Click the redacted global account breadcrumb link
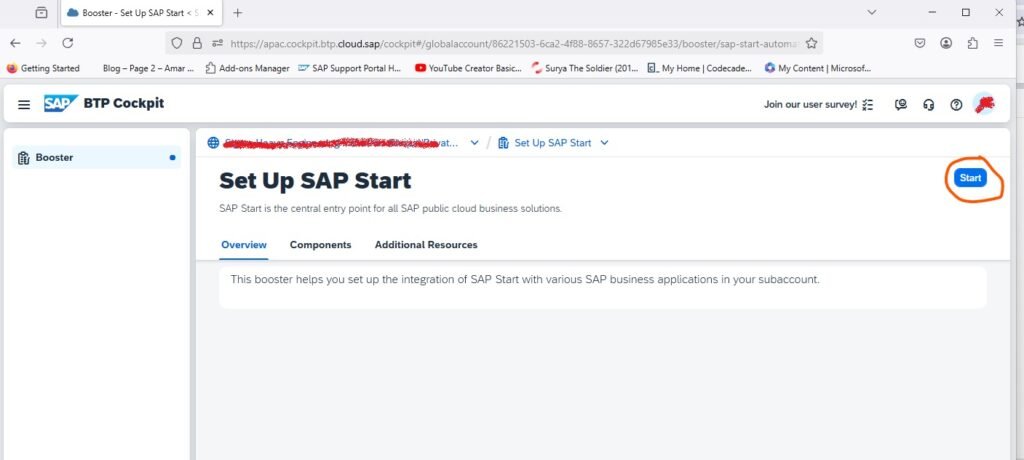Screen dimensions: 1024x460 tap(342, 143)
